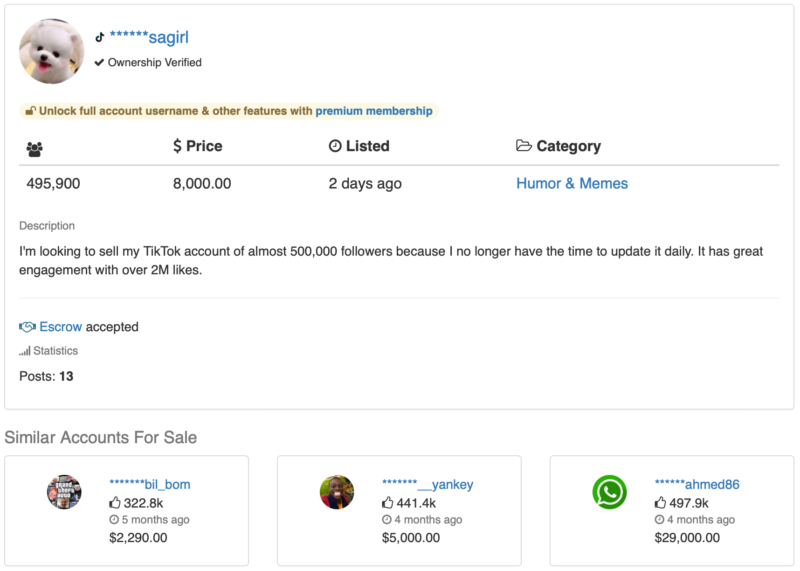Open the ******ahmed86 similar account
The width and height of the screenshot is (800, 571).
pos(696,485)
